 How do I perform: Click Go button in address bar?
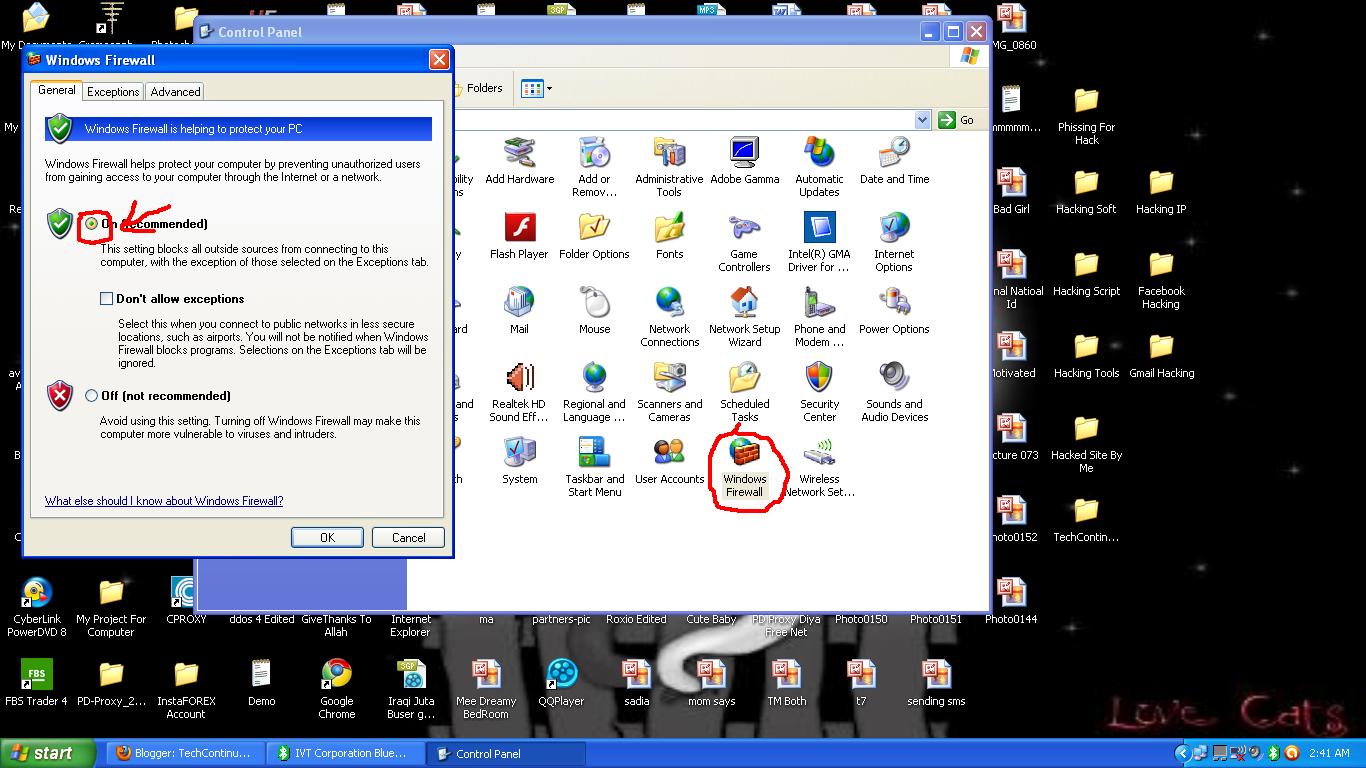(957, 120)
